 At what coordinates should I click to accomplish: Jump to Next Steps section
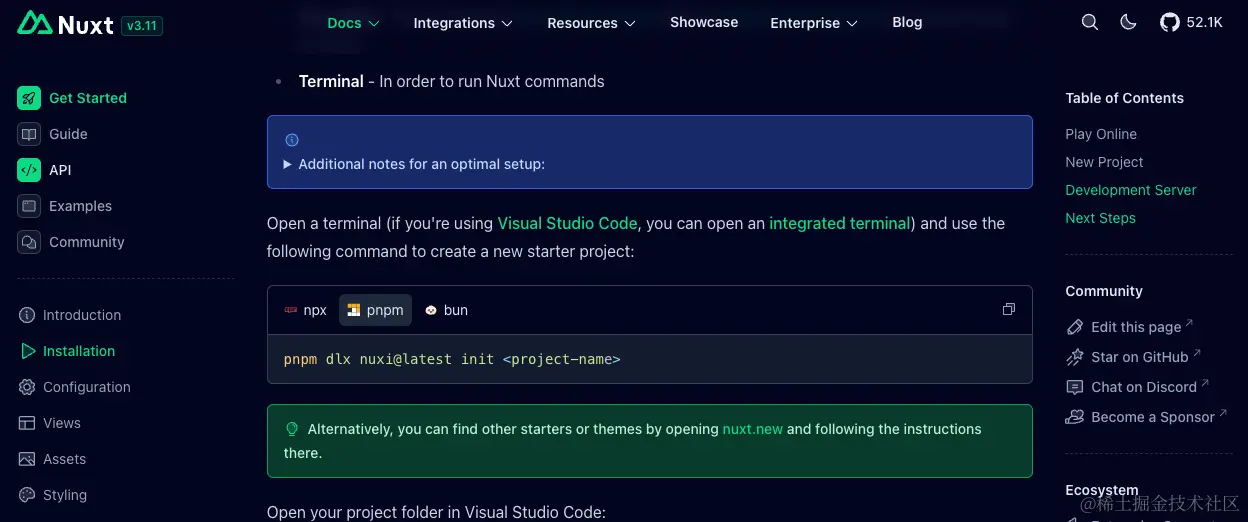[x=1100, y=218]
